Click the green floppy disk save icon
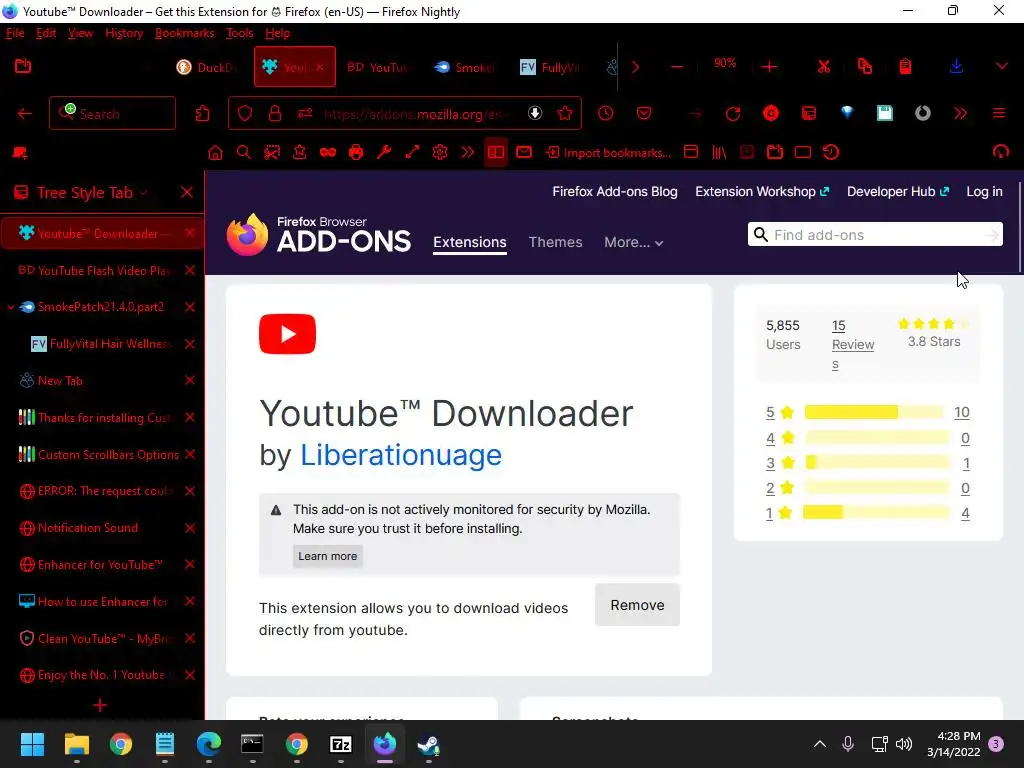Viewport: 1024px width, 768px height. point(885,114)
